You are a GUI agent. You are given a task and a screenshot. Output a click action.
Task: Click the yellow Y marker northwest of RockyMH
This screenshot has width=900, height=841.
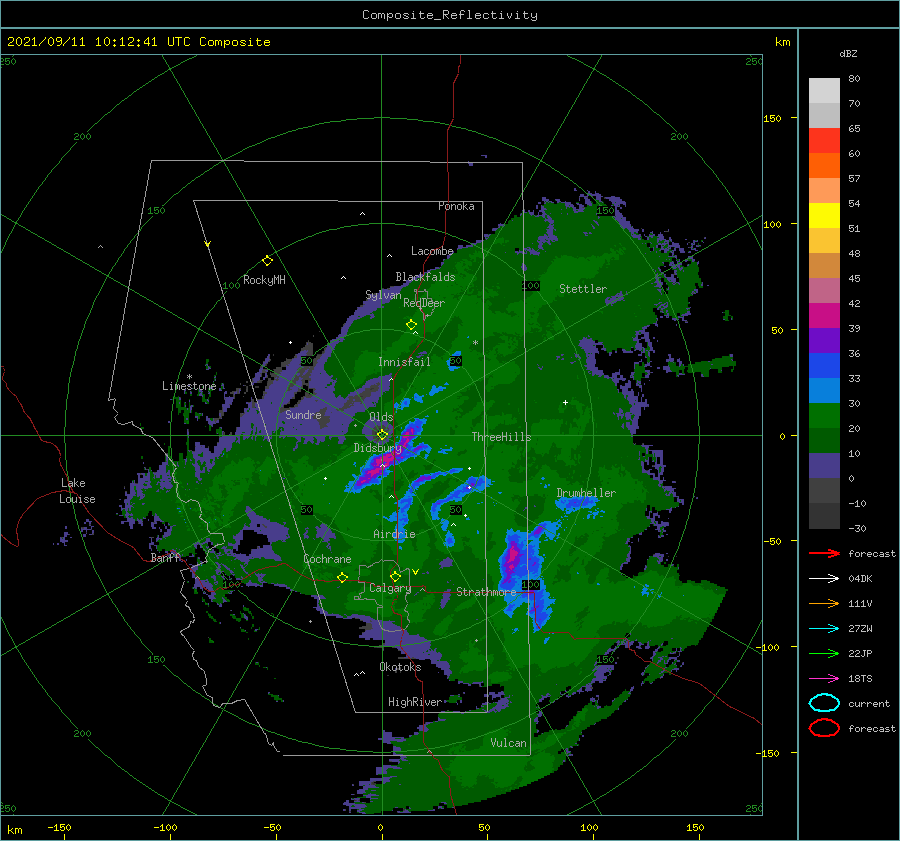tap(208, 244)
